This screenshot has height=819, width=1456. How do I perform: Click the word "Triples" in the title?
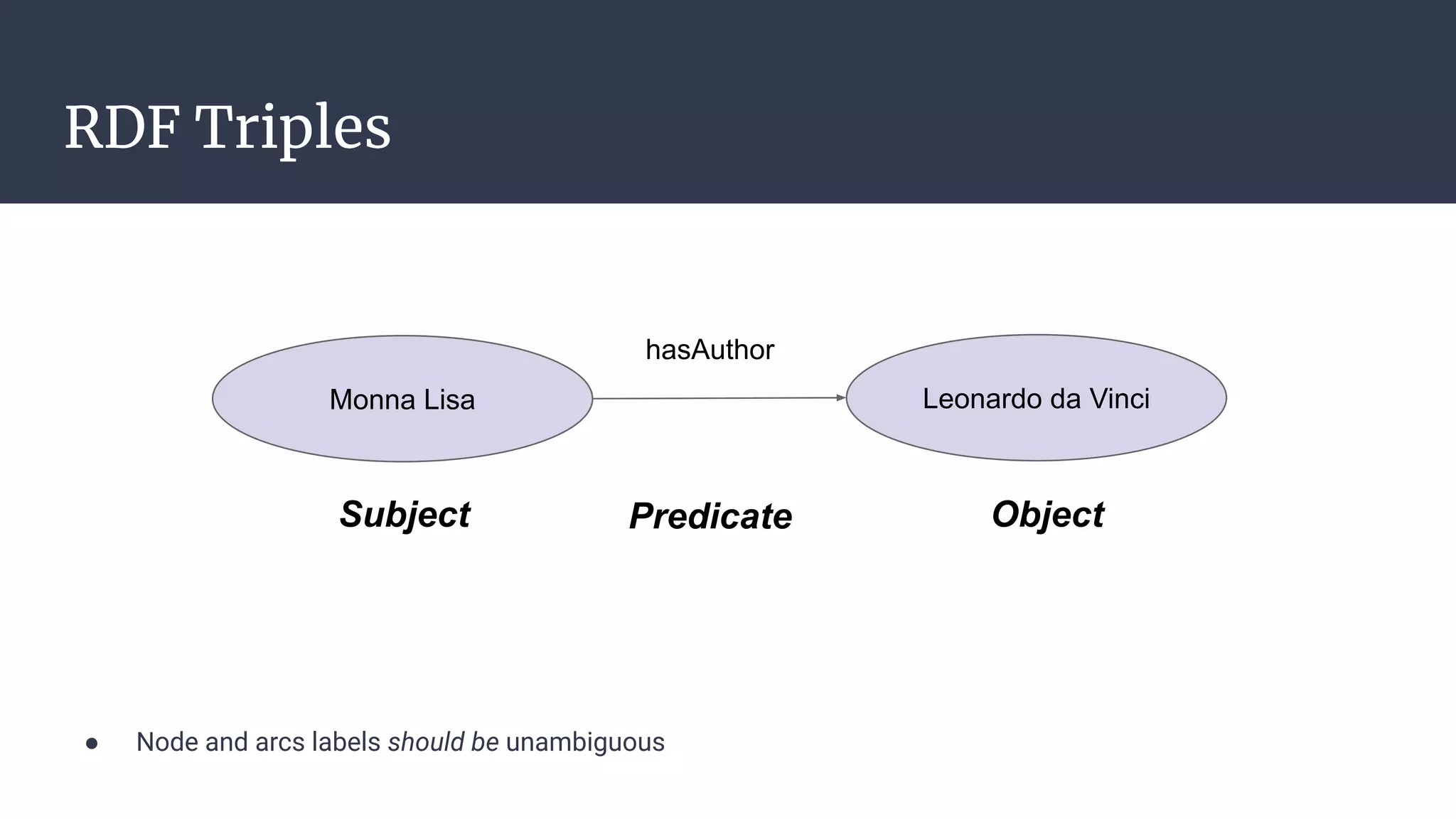pos(292,128)
